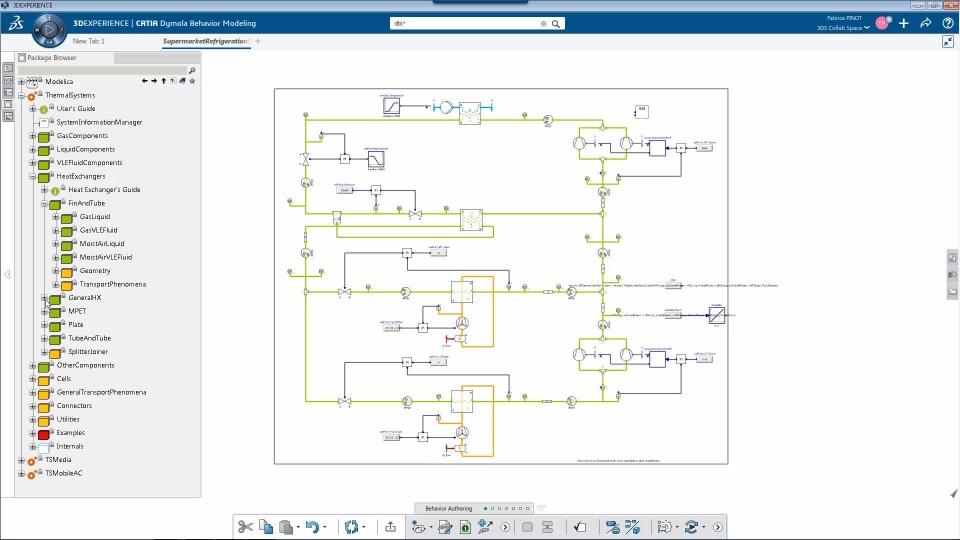Collapse left panel with side chevron
Image resolution: width=960 pixels, height=540 pixels.
click(8, 275)
